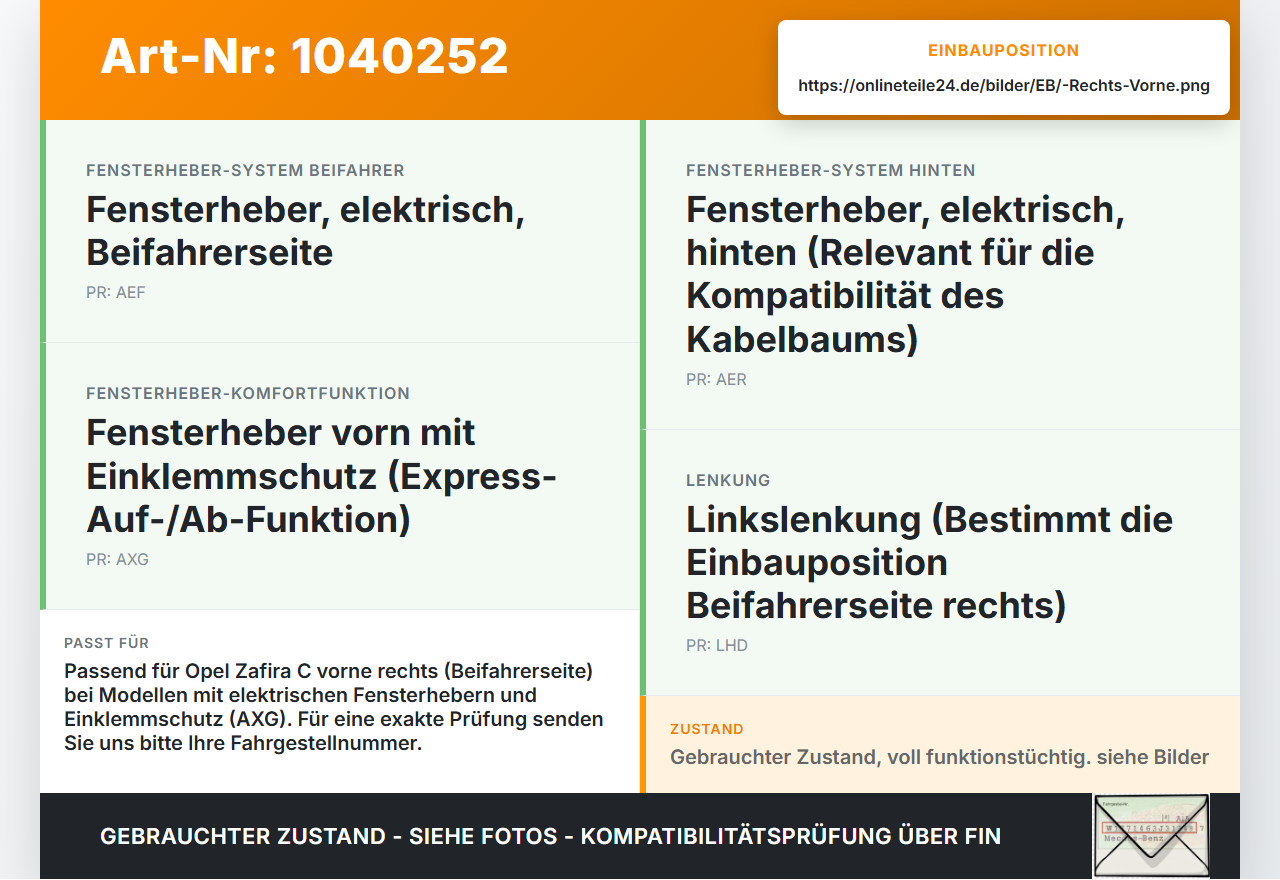This screenshot has height=880, width=1280.
Task: Click the EINBAUPOSITION label
Action: pyautogui.click(x=1004, y=50)
